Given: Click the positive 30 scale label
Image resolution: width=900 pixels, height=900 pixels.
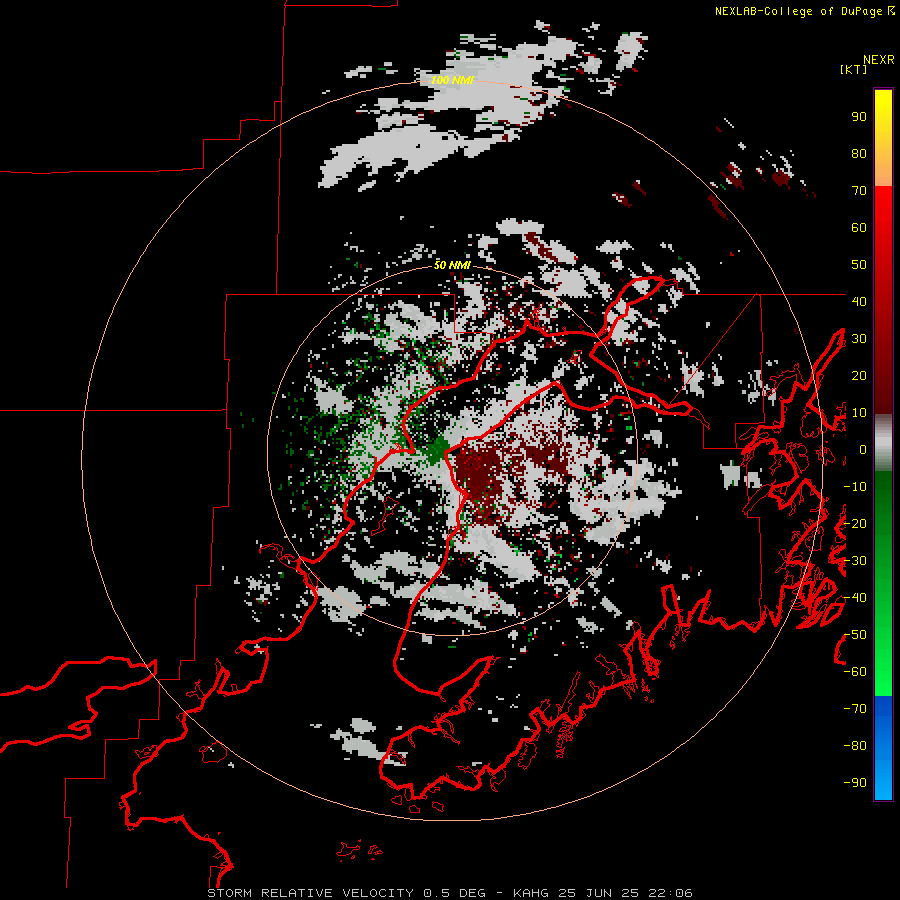Looking at the screenshot, I should 859,339.
